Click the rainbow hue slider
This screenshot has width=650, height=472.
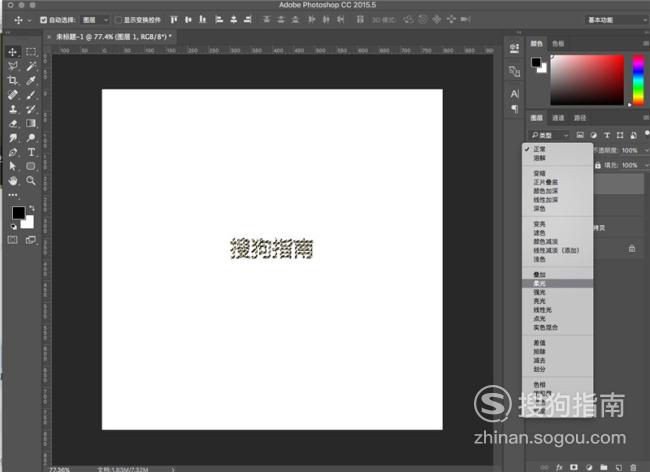click(638, 80)
